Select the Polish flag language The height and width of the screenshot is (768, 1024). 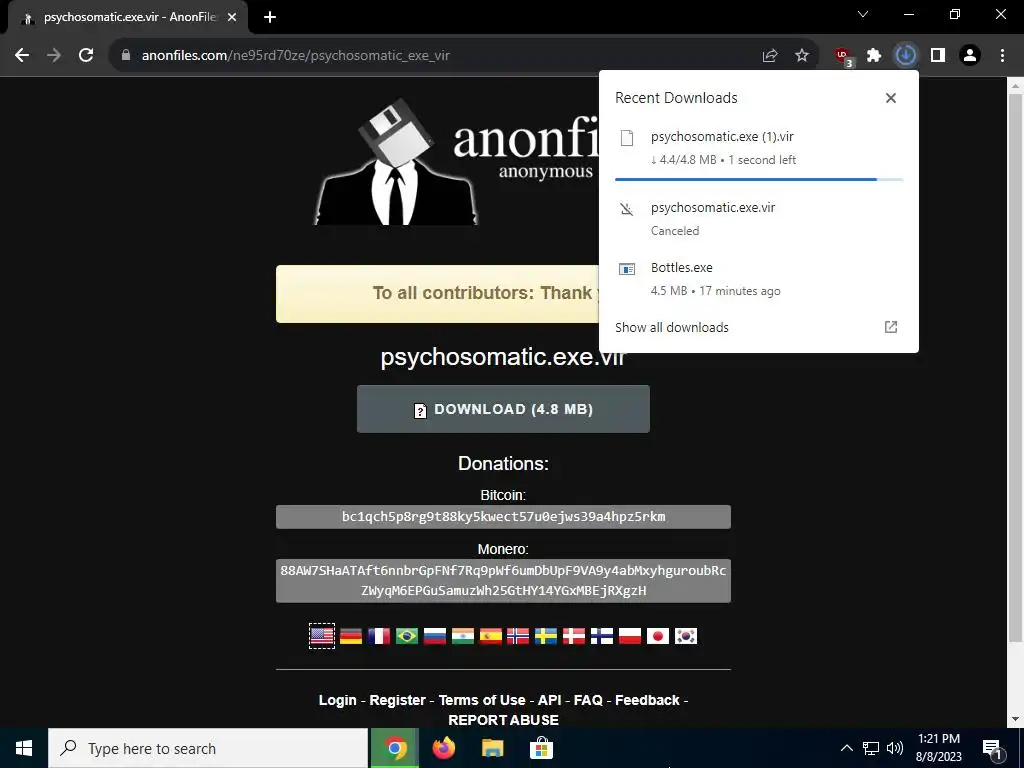click(630, 636)
